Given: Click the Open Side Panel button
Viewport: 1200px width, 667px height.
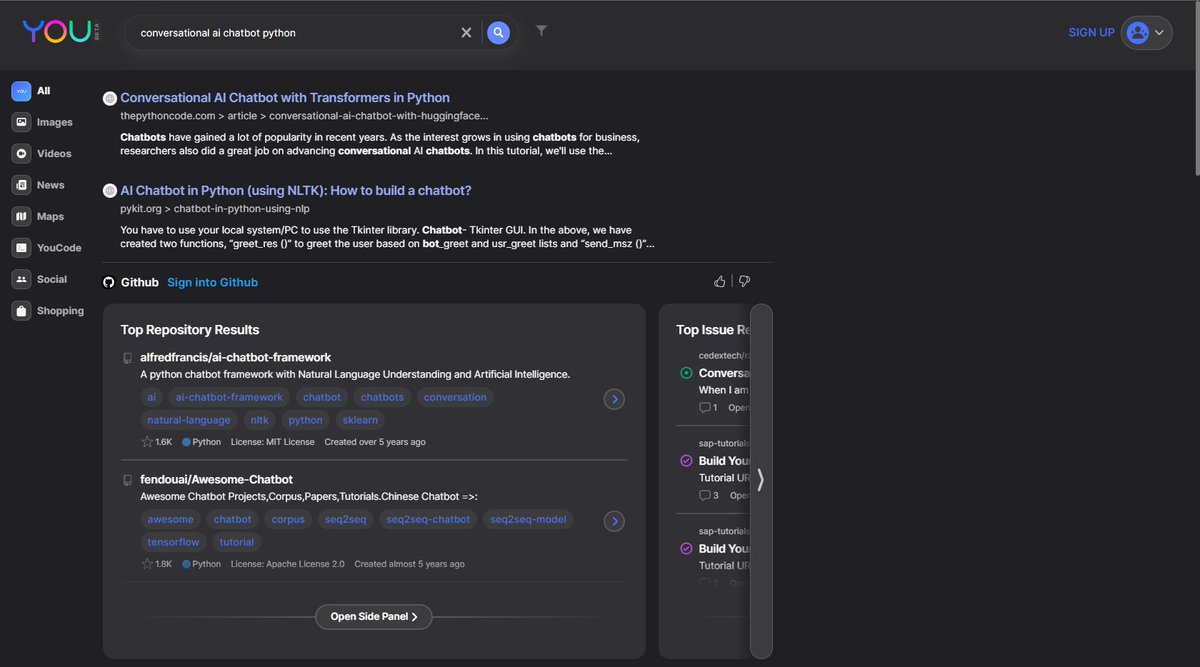Looking at the screenshot, I should click(x=374, y=617).
